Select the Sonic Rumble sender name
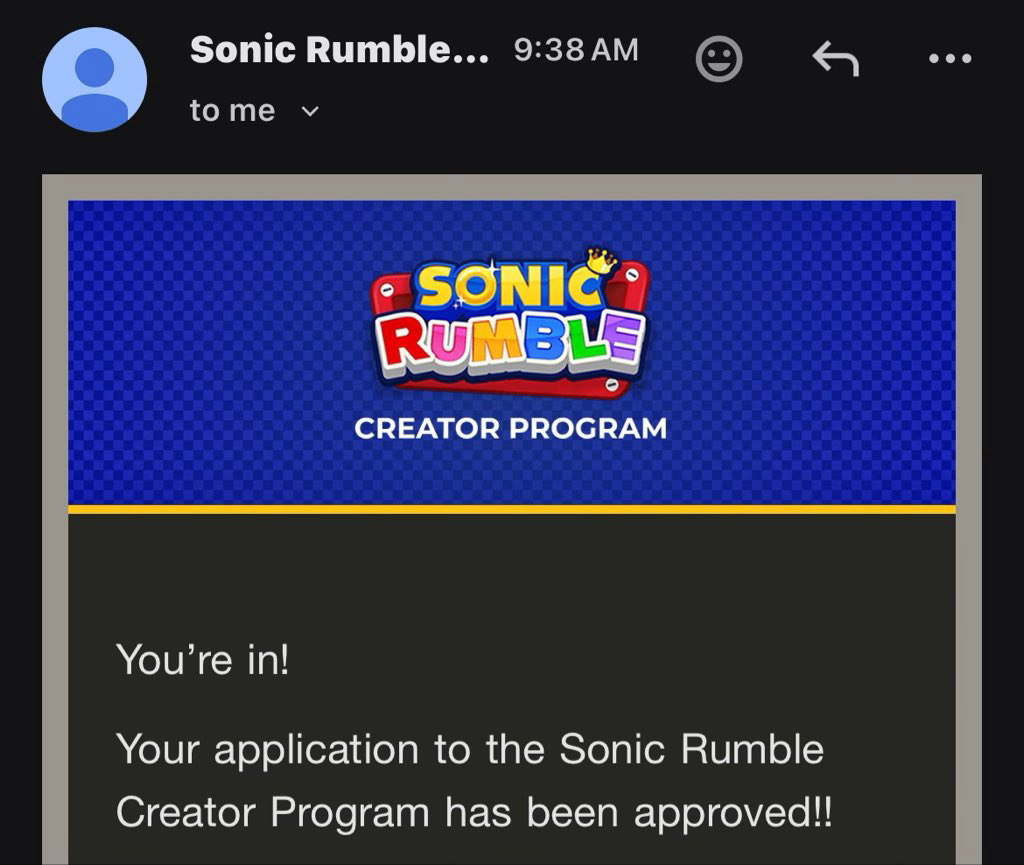Screen dimensions: 1024x865 (x=339, y=50)
